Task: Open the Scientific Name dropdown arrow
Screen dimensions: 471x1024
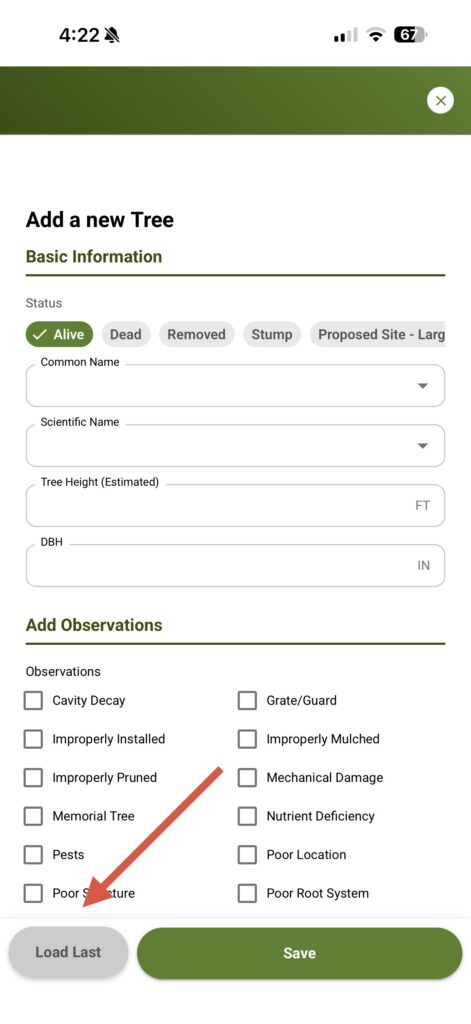Action: (x=423, y=446)
